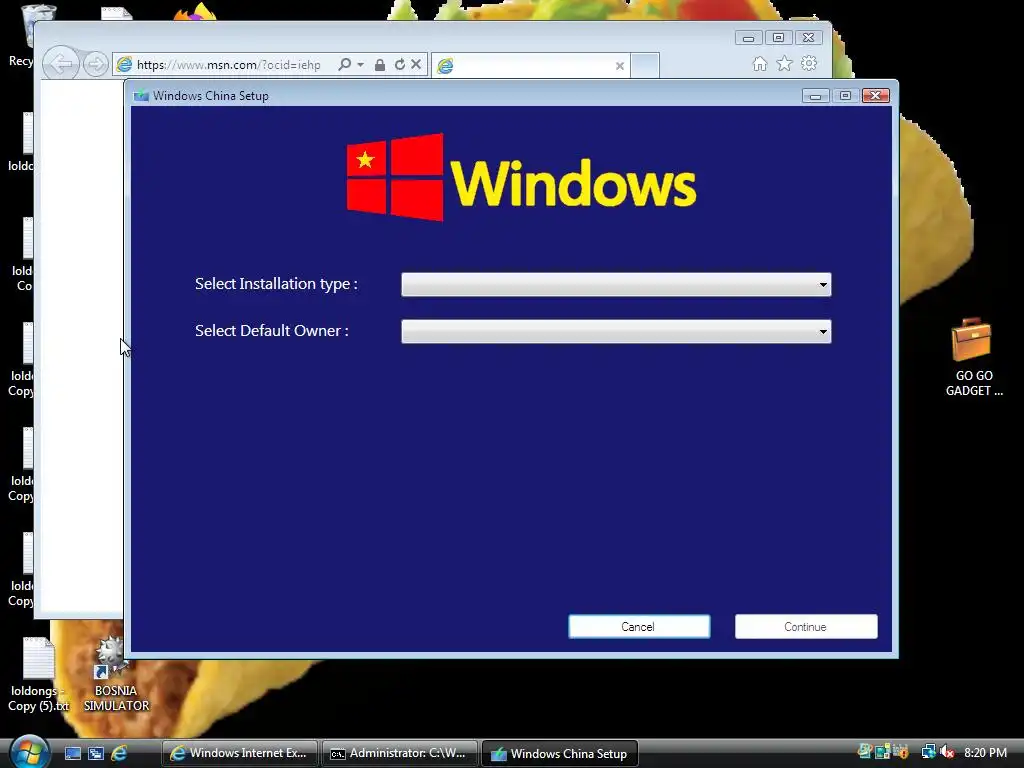
Task: Switch to Administrator command prompt taskbar button
Action: click(x=400, y=753)
